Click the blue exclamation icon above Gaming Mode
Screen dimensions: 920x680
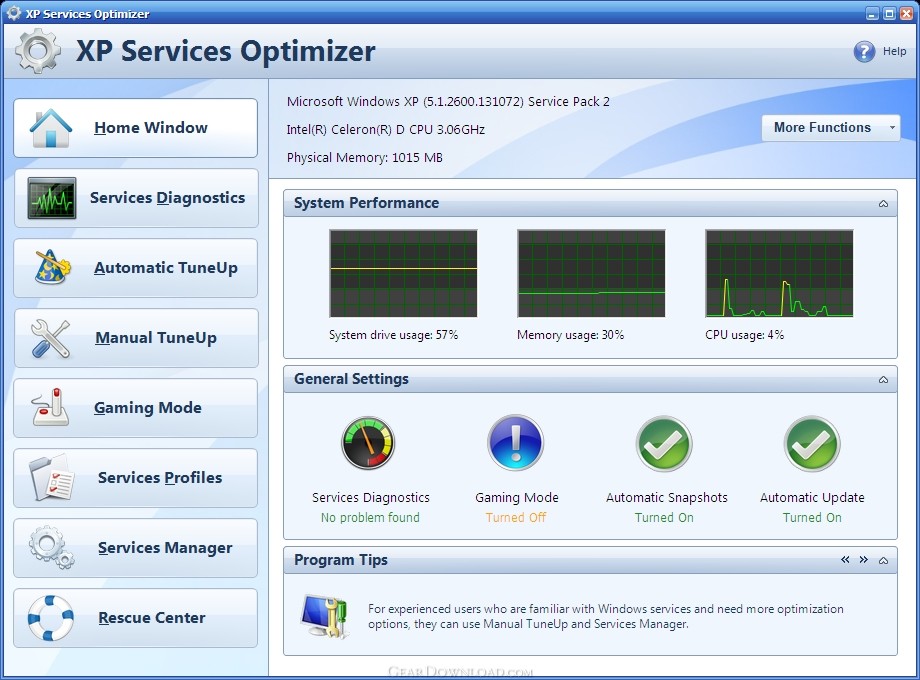516,443
